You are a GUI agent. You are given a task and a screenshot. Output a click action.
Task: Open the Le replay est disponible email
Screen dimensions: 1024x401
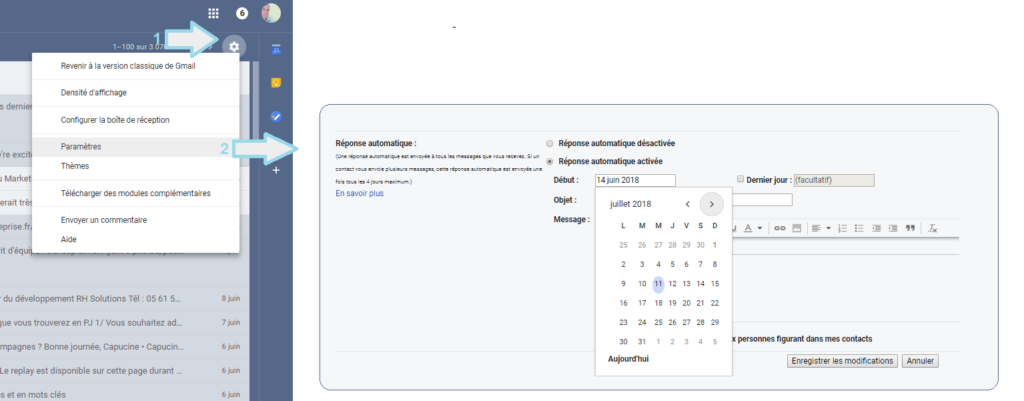tap(125, 370)
